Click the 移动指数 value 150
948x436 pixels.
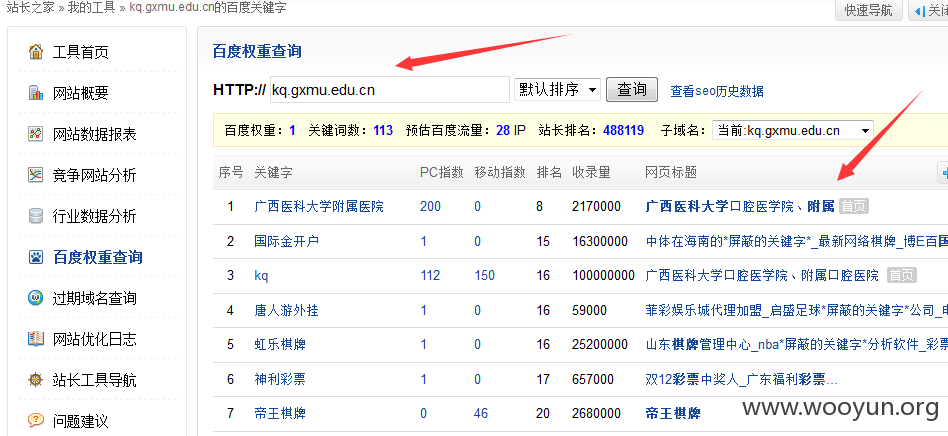click(484, 276)
